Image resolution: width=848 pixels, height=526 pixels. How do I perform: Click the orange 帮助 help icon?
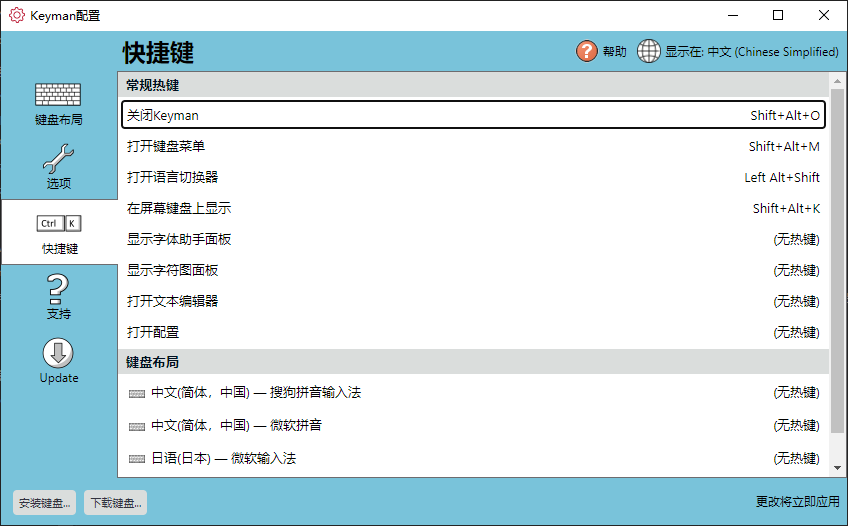(x=587, y=51)
